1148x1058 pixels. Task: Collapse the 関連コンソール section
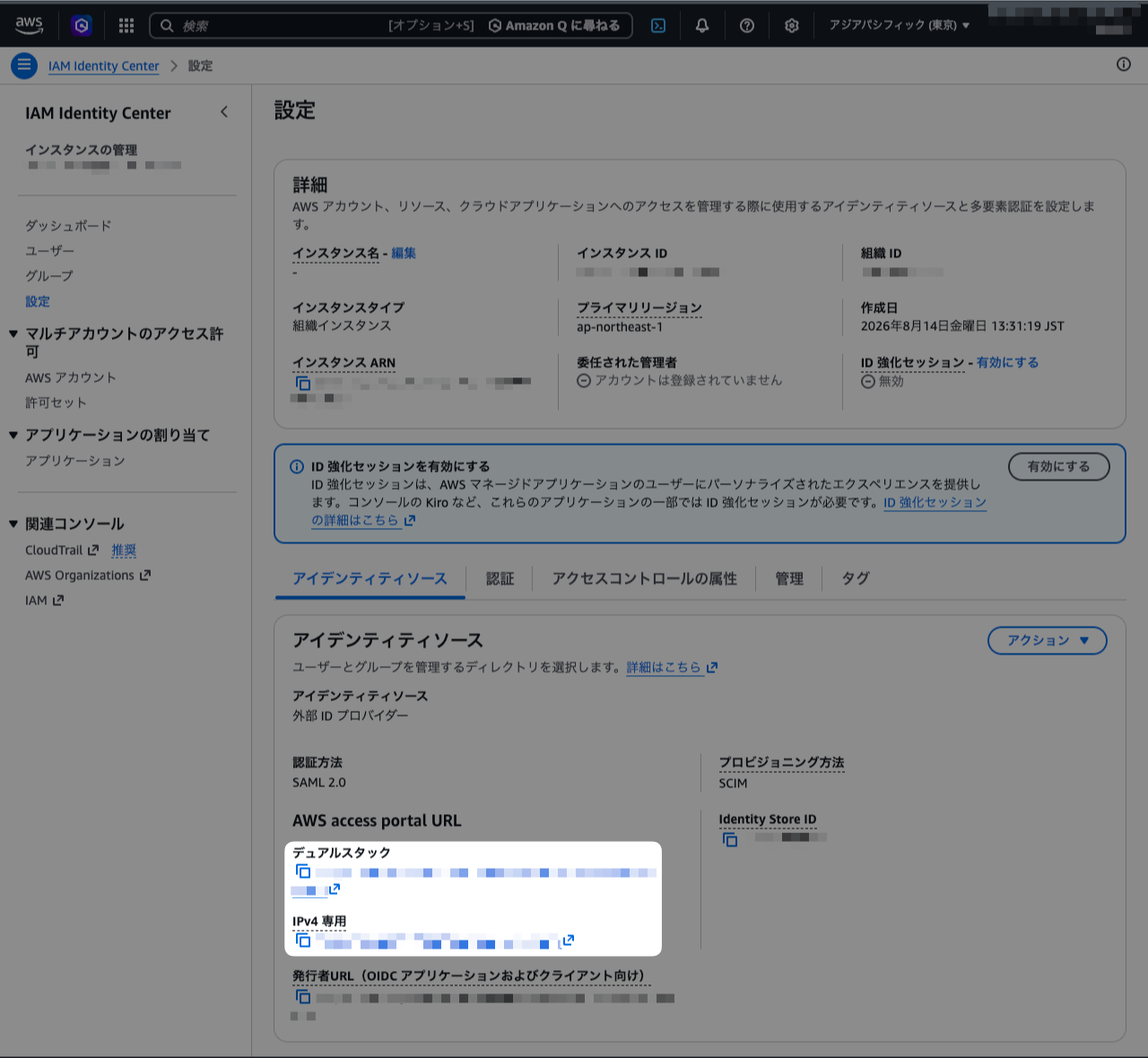click(13, 524)
